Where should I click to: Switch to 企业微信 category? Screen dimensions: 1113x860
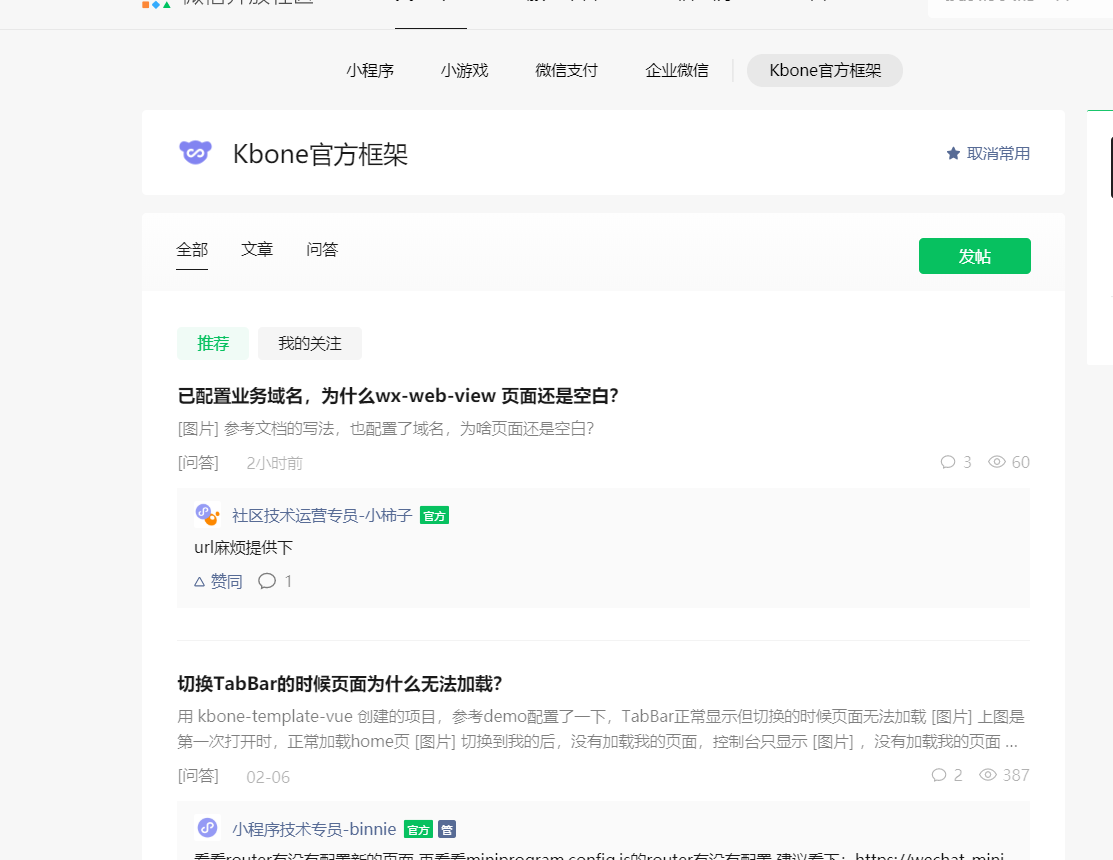point(676,70)
